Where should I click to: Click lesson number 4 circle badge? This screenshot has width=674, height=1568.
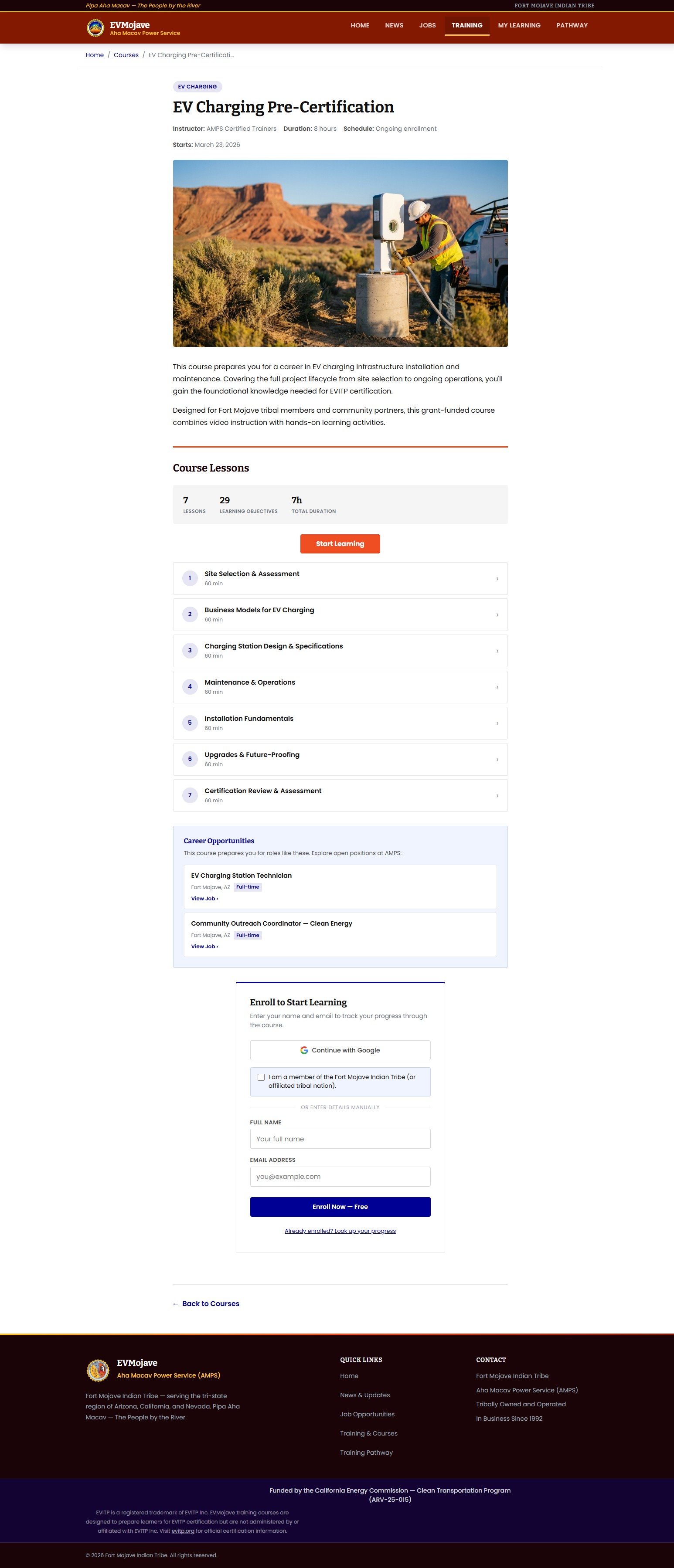190,687
